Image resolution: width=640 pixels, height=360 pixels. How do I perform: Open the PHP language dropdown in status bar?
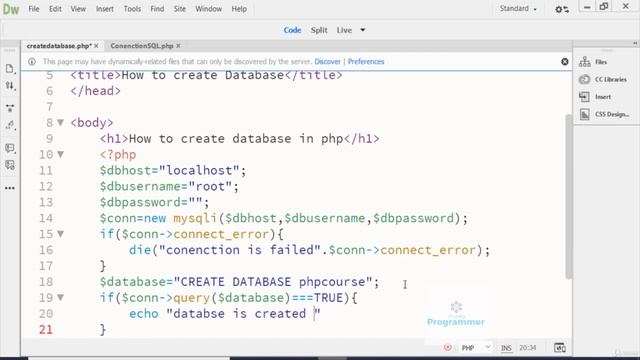click(476, 348)
